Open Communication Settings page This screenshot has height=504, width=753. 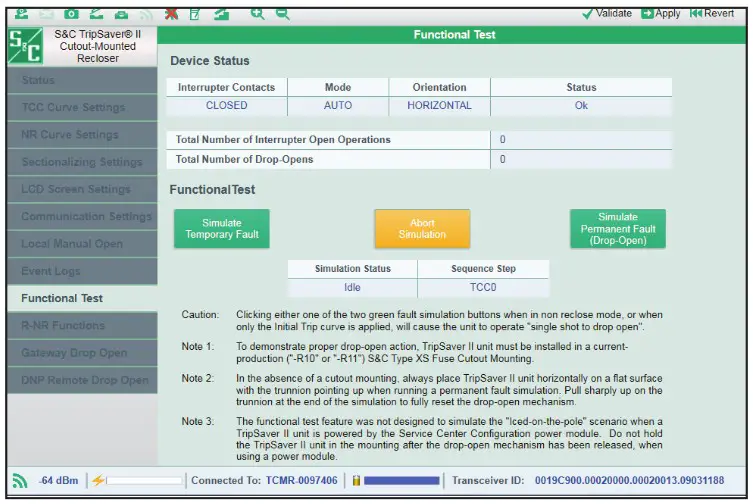pyautogui.click(x=83, y=217)
